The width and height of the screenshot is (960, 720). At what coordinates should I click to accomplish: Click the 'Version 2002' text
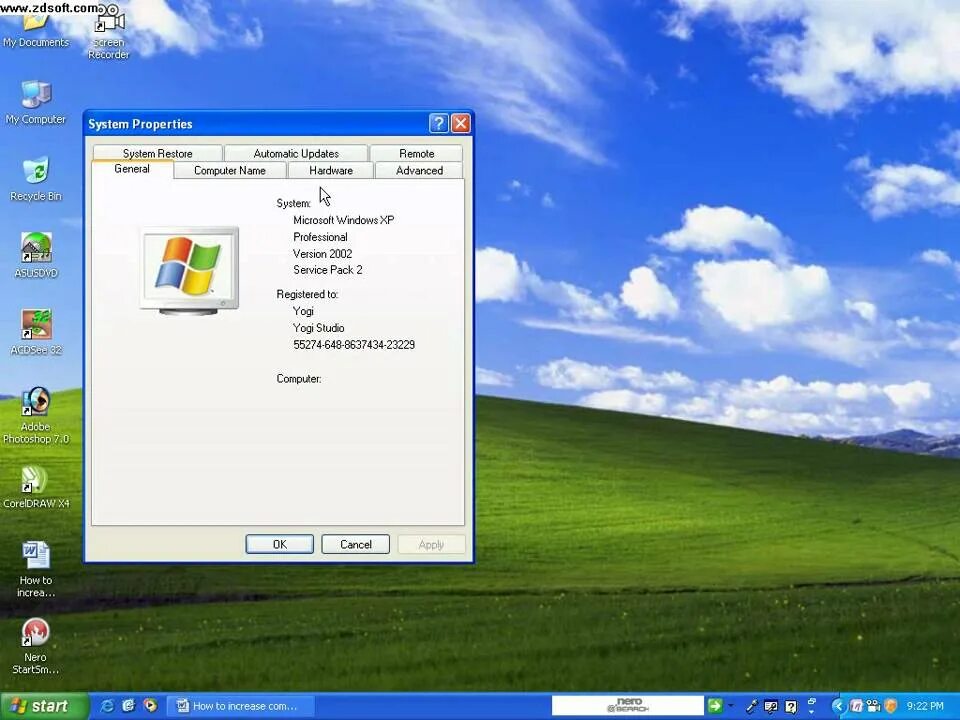[323, 253]
